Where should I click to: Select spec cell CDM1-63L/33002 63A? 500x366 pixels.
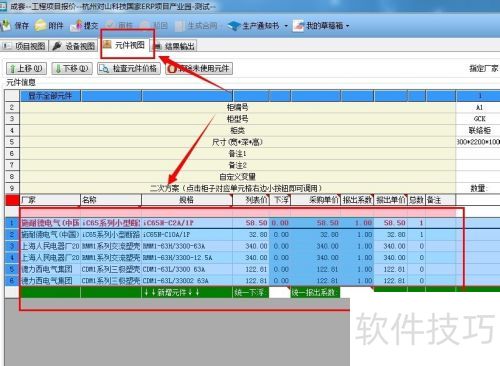point(187,281)
